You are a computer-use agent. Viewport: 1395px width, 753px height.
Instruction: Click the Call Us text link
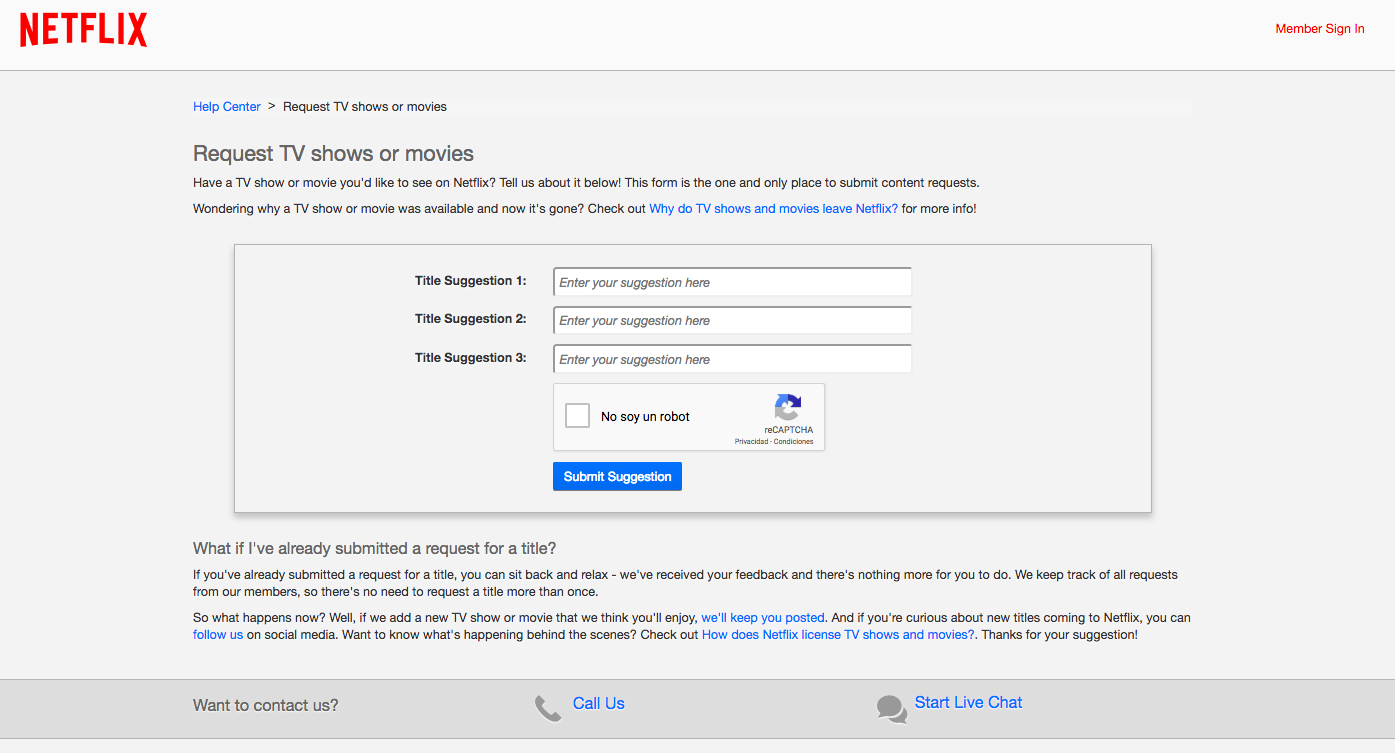(598, 704)
